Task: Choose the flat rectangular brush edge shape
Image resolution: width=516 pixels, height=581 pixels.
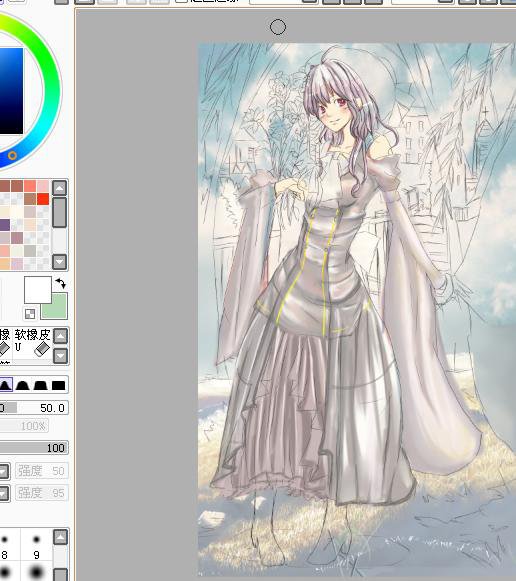Action: [x=59, y=385]
